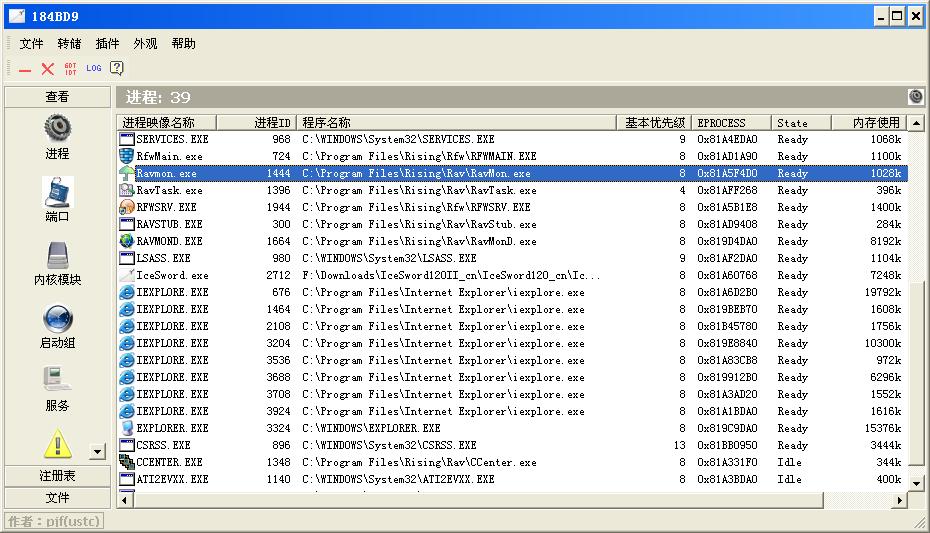Sort by State column header

click(801, 123)
